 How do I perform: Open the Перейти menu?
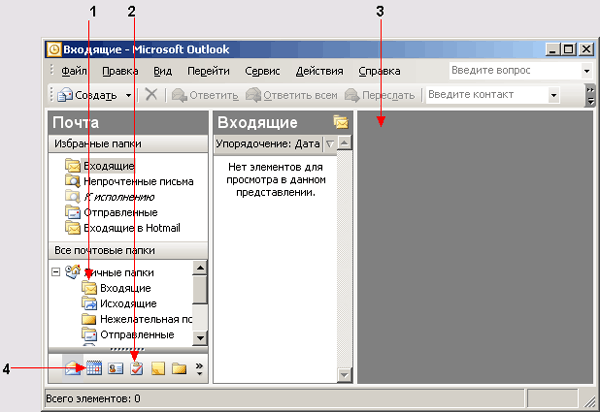coord(208,71)
